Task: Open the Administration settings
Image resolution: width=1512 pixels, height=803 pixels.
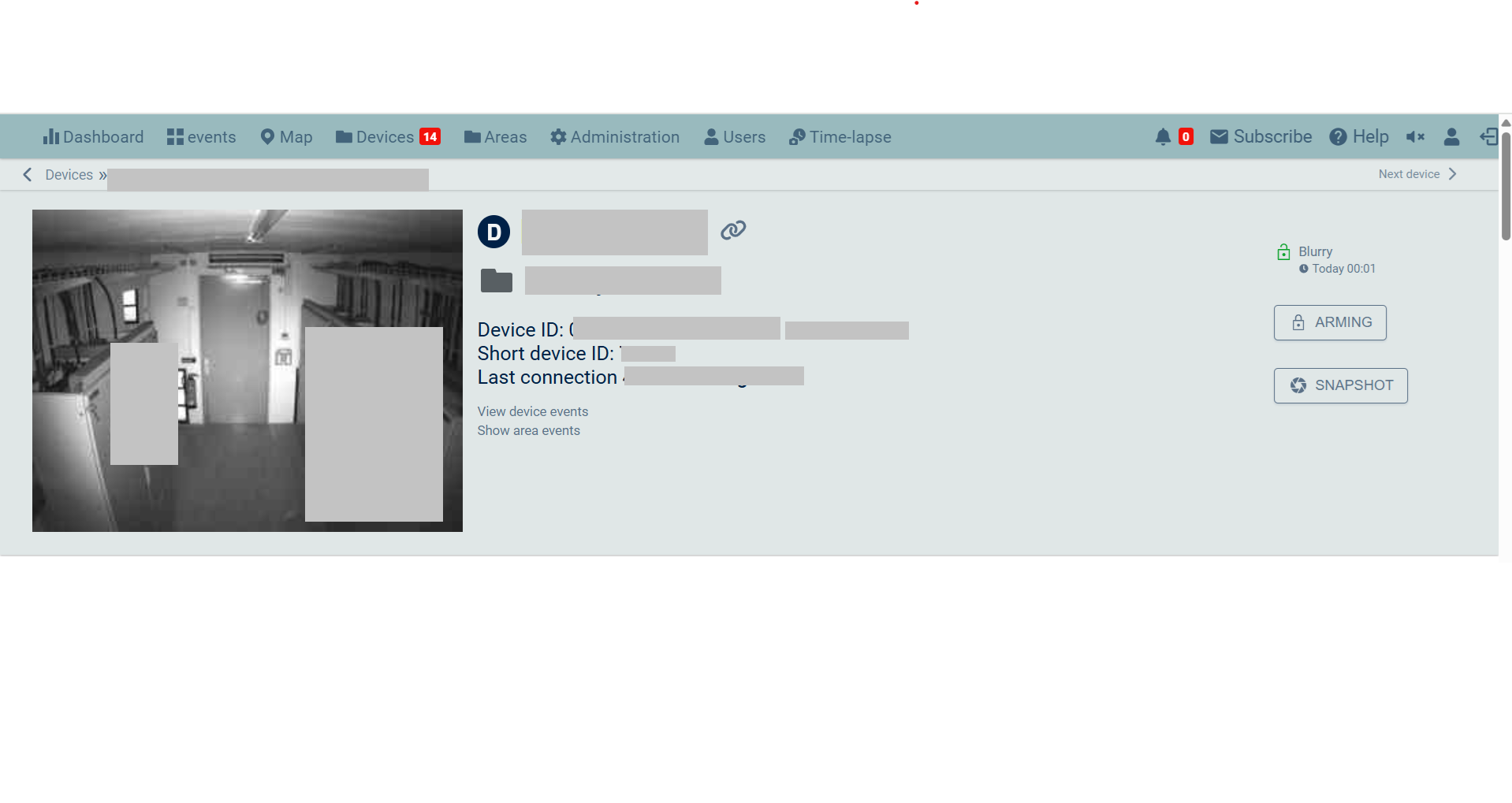Action: [615, 137]
